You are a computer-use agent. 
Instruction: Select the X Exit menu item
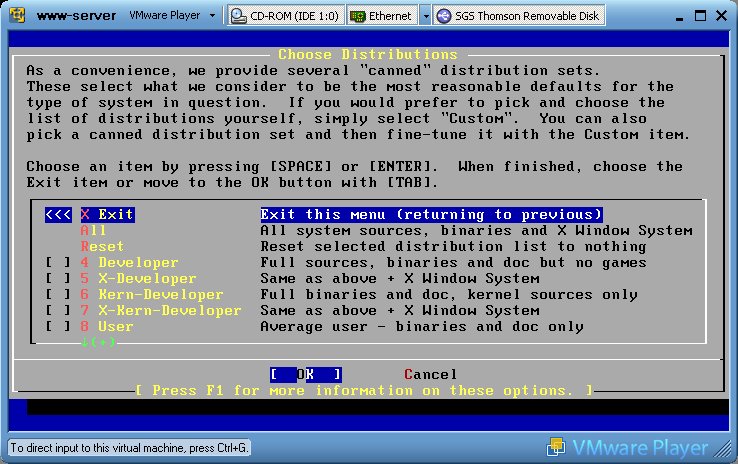[x=107, y=215]
